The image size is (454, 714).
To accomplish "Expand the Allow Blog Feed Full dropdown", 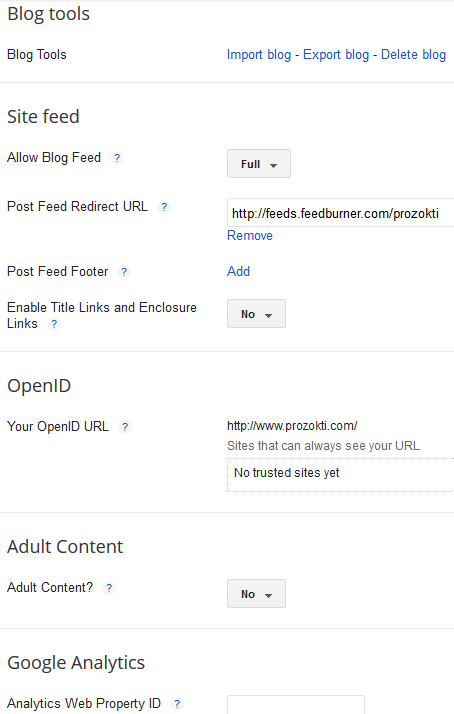I will (259, 163).
